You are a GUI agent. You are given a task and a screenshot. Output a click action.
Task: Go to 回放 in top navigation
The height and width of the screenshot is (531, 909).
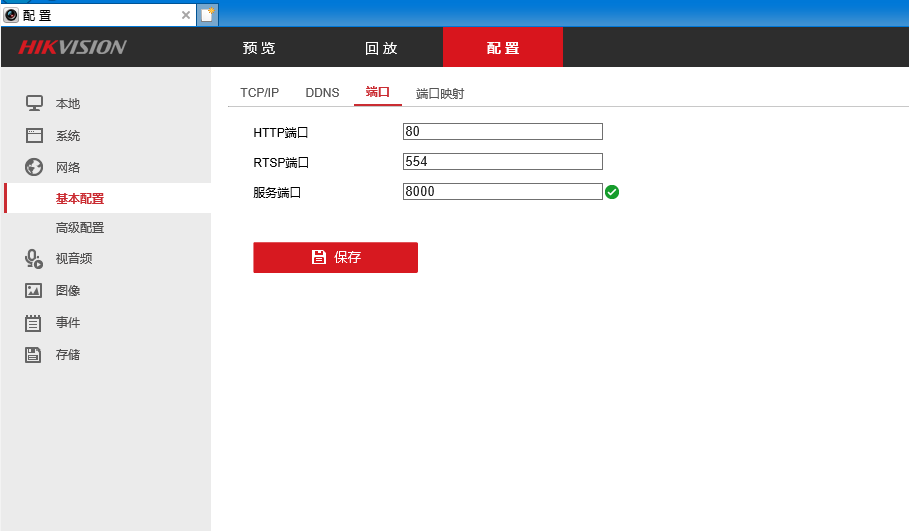[x=381, y=48]
